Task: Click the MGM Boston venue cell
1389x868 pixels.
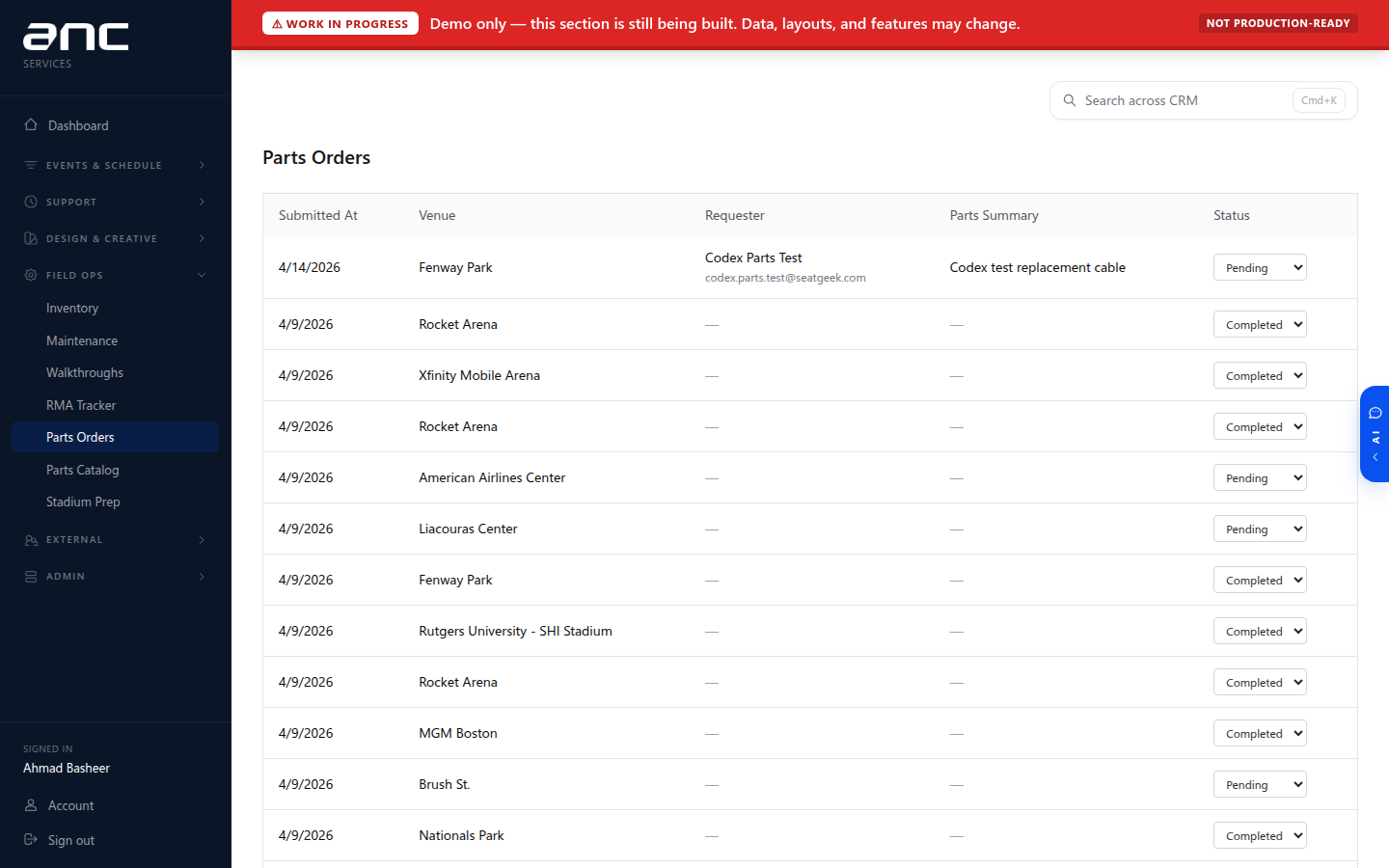Action: pyautogui.click(x=458, y=733)
